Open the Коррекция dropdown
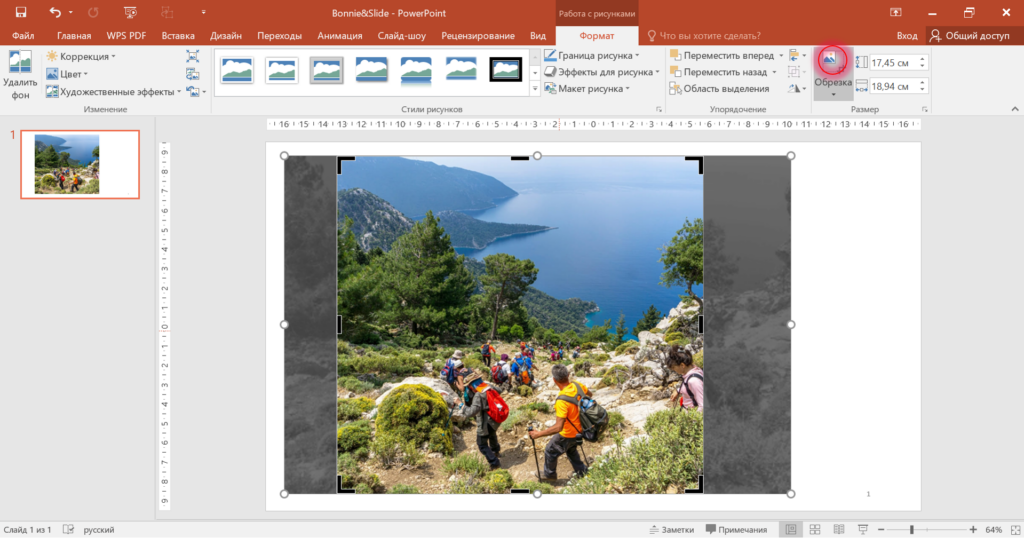 coord(81,56)
